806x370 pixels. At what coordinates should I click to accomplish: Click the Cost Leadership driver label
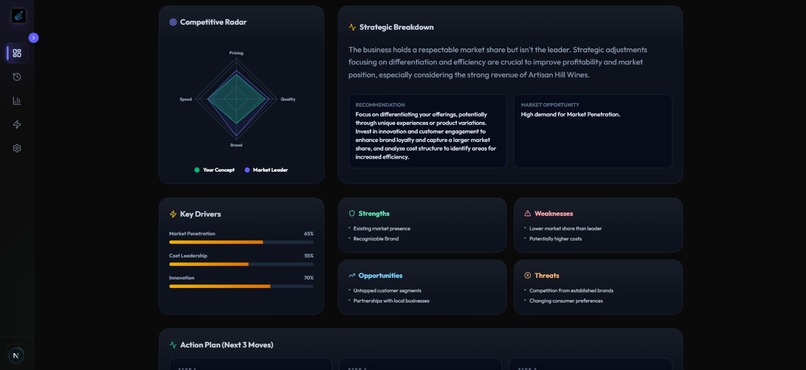(x=188, y=256)
